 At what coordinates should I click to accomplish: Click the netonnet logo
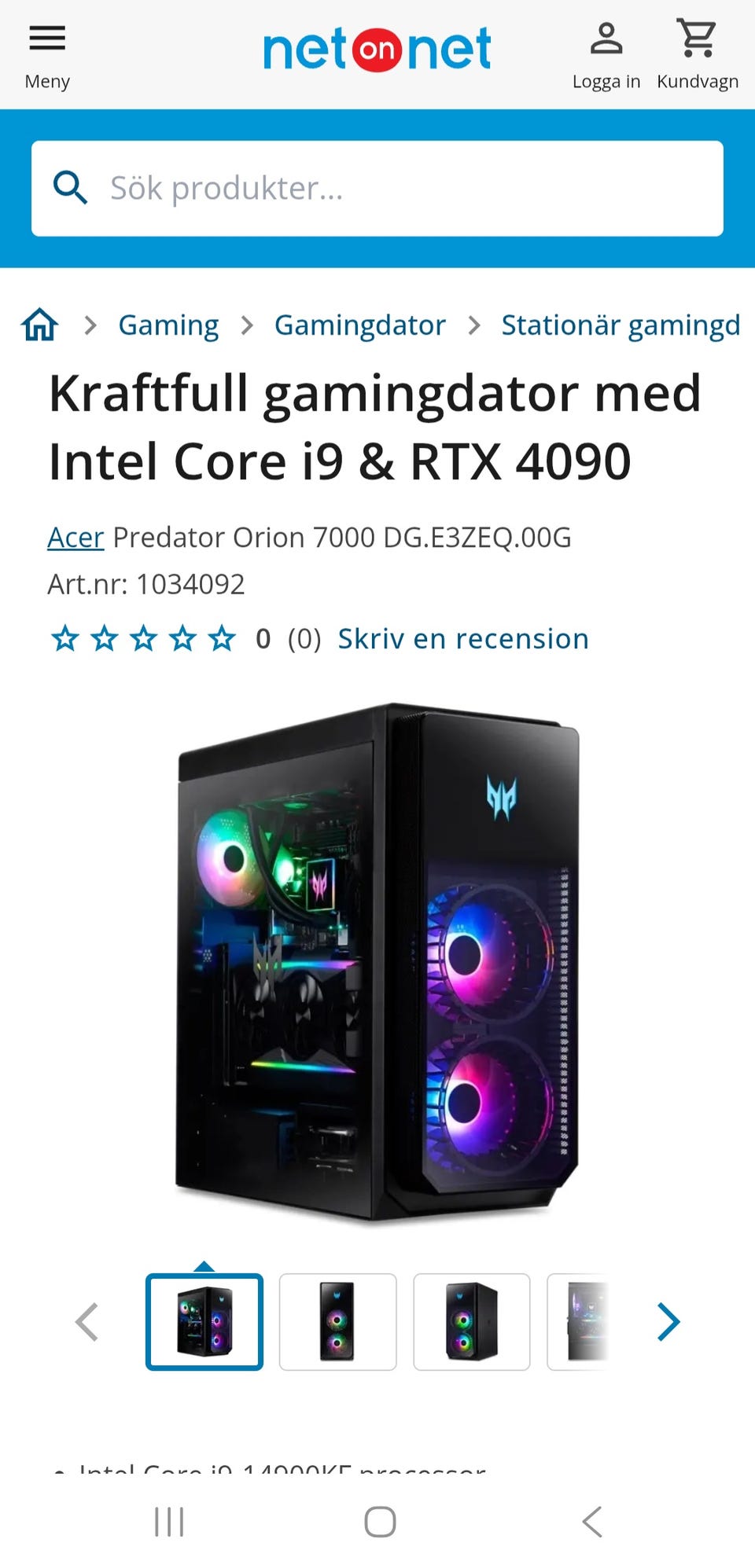[x=377, y=49]
